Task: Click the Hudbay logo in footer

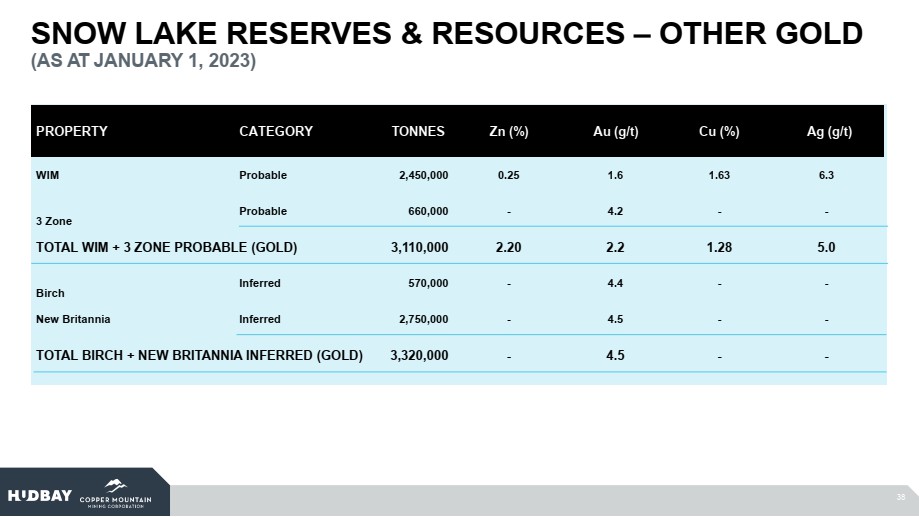Action: pos(40,496)
